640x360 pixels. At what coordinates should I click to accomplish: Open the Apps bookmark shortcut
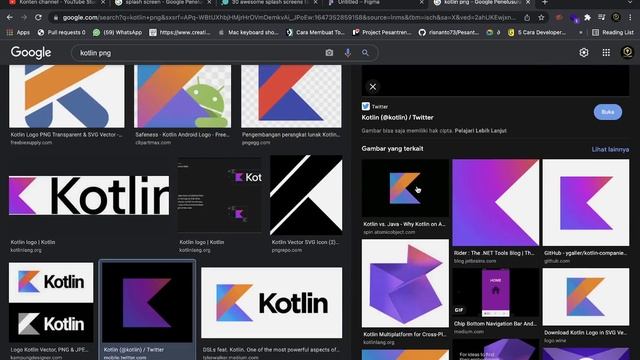pos(18,32)
